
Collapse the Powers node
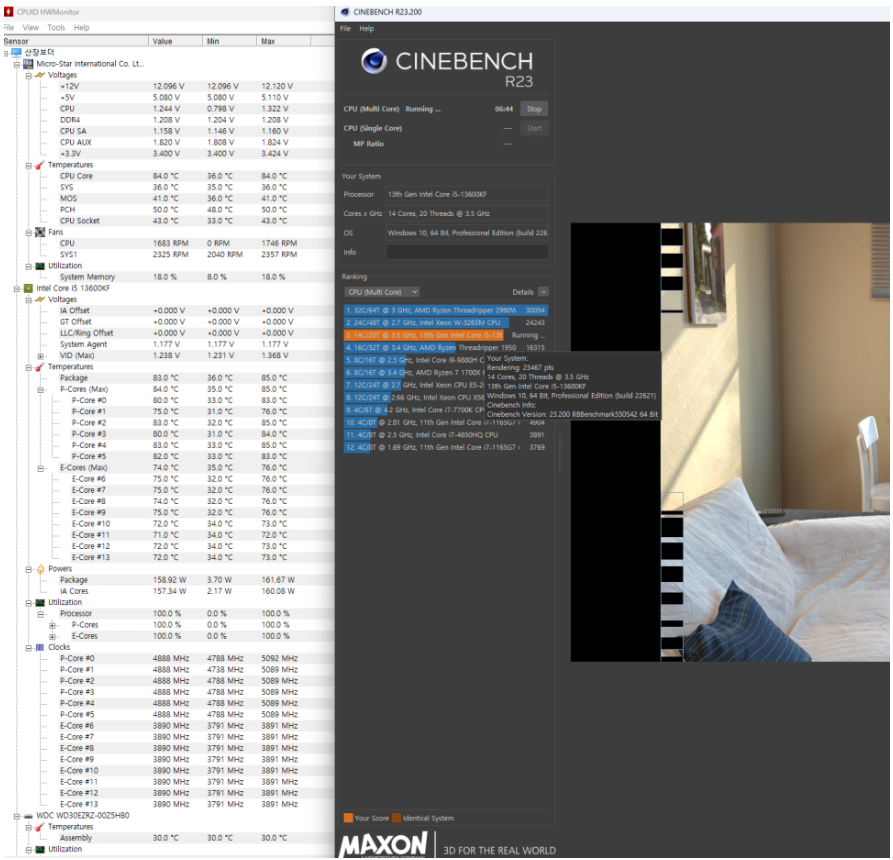tap(28, 569)
